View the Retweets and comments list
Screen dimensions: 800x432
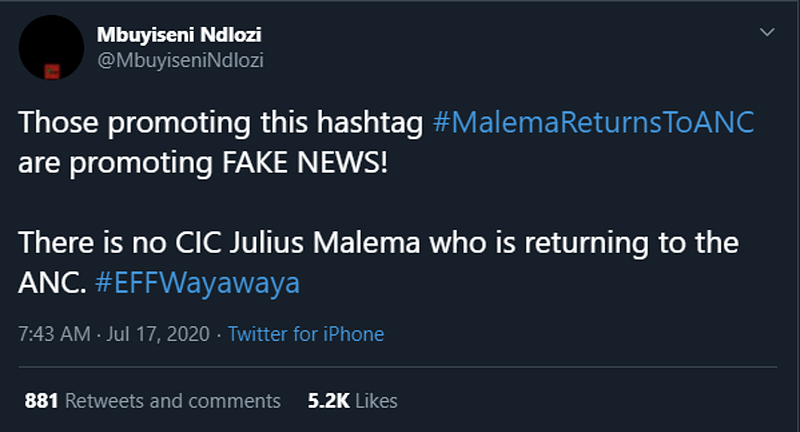[172, 401]
